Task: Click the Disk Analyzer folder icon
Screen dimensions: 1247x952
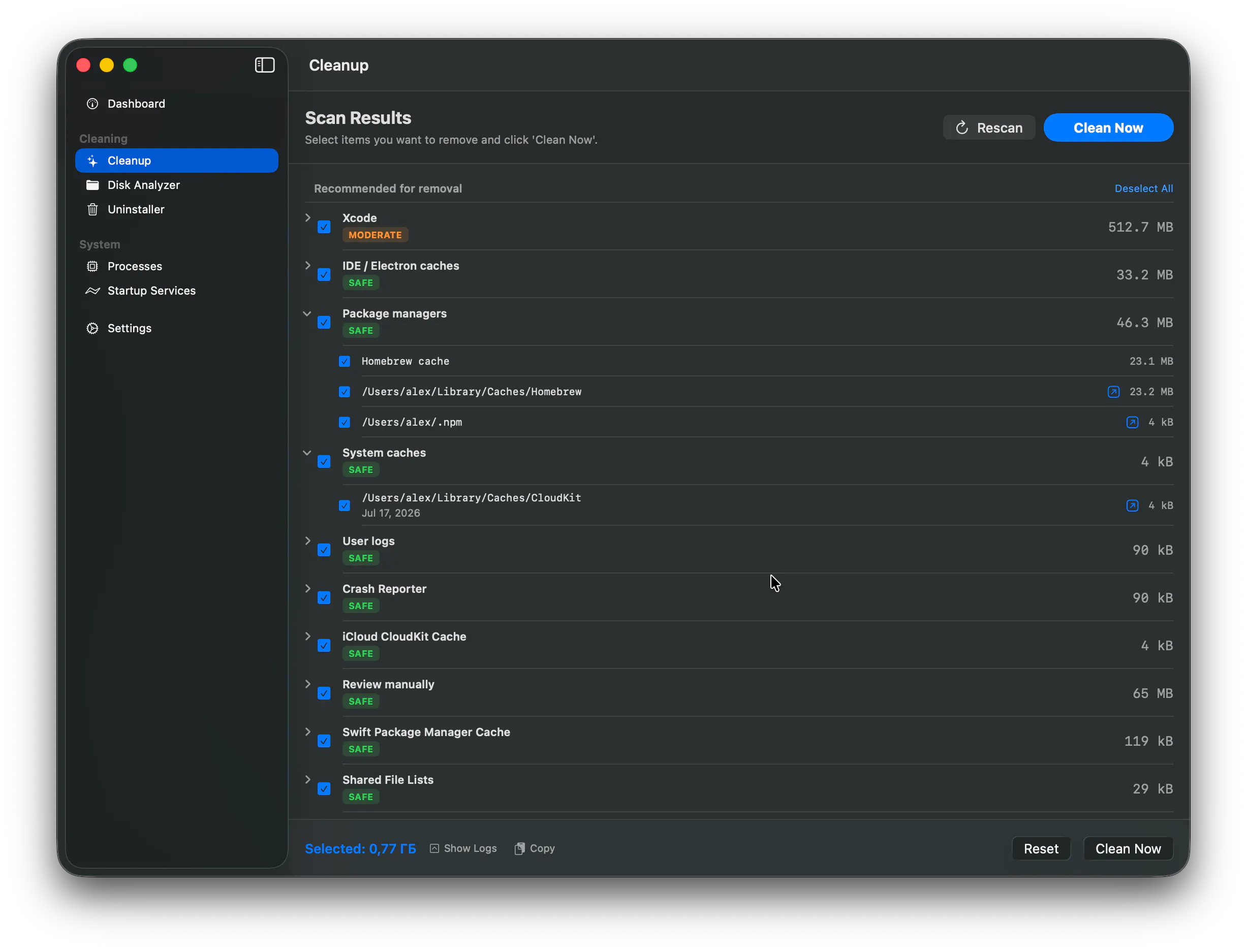Action: click(x=92, y=185)
